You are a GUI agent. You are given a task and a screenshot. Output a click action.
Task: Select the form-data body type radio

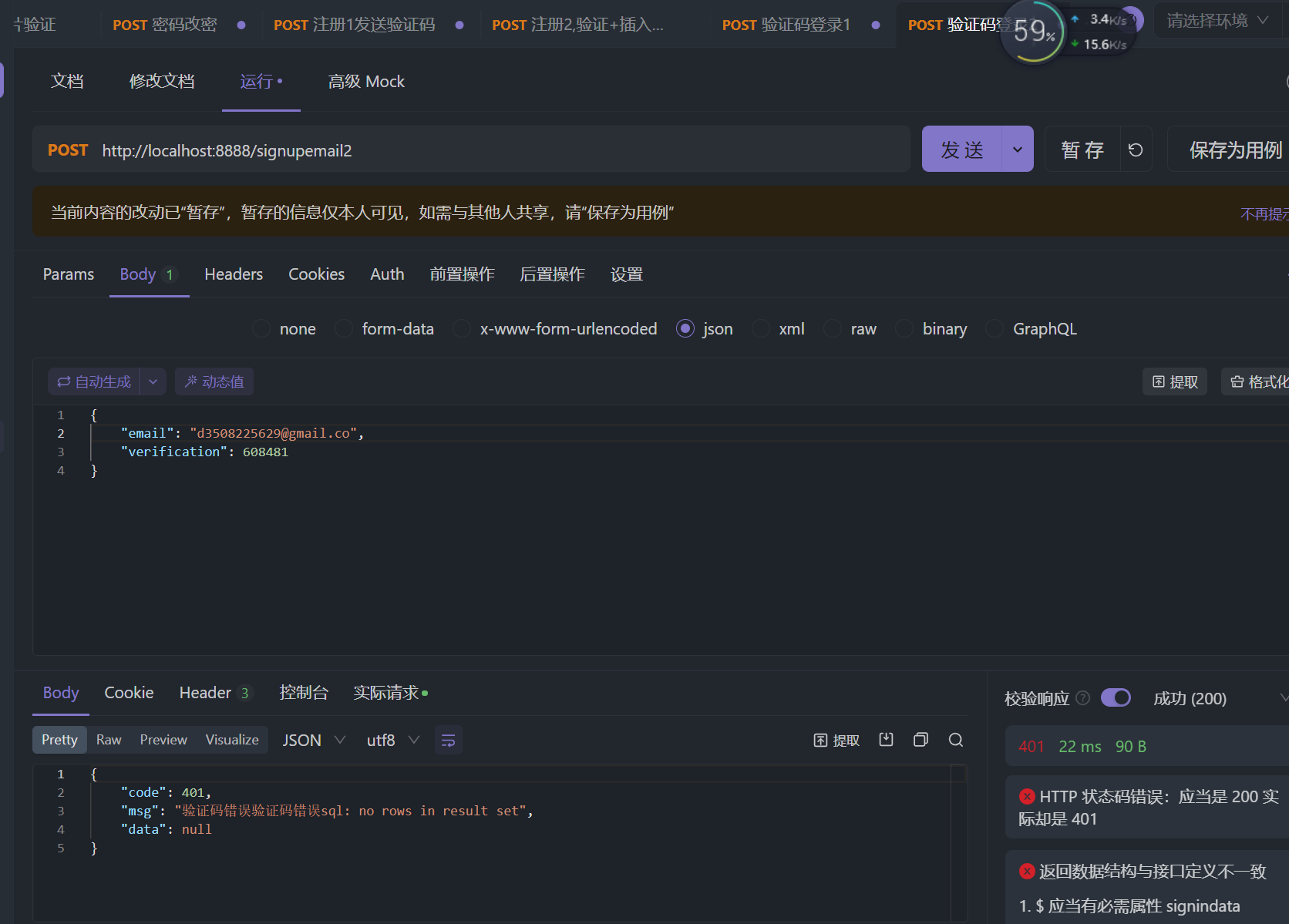[x=344, y=329]
